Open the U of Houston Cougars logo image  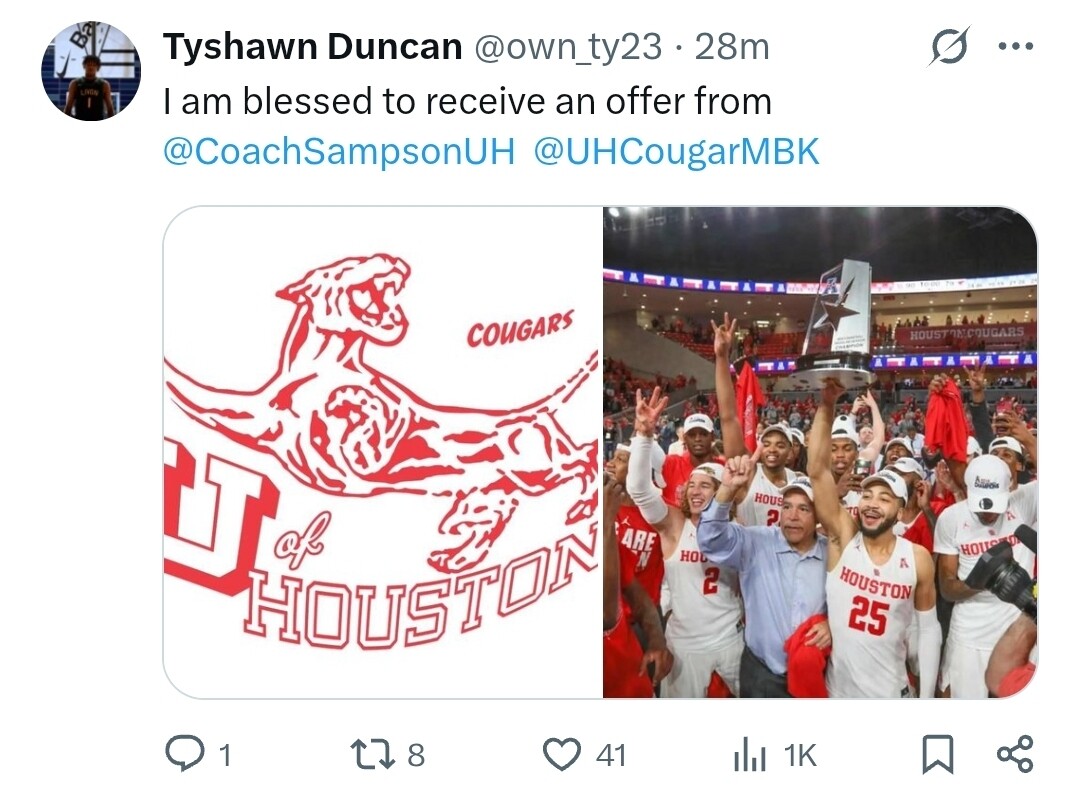(x=383, y=452)
